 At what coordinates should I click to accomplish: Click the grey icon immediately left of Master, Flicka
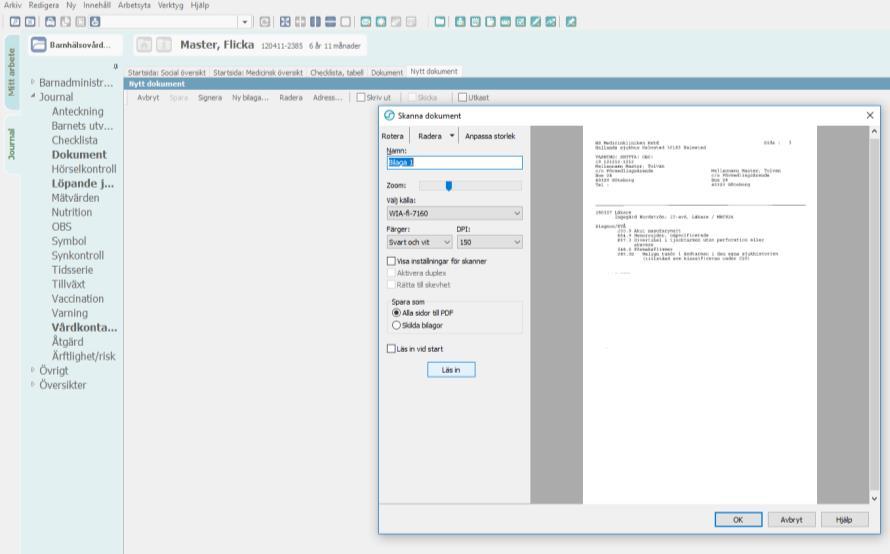(164, 45)
